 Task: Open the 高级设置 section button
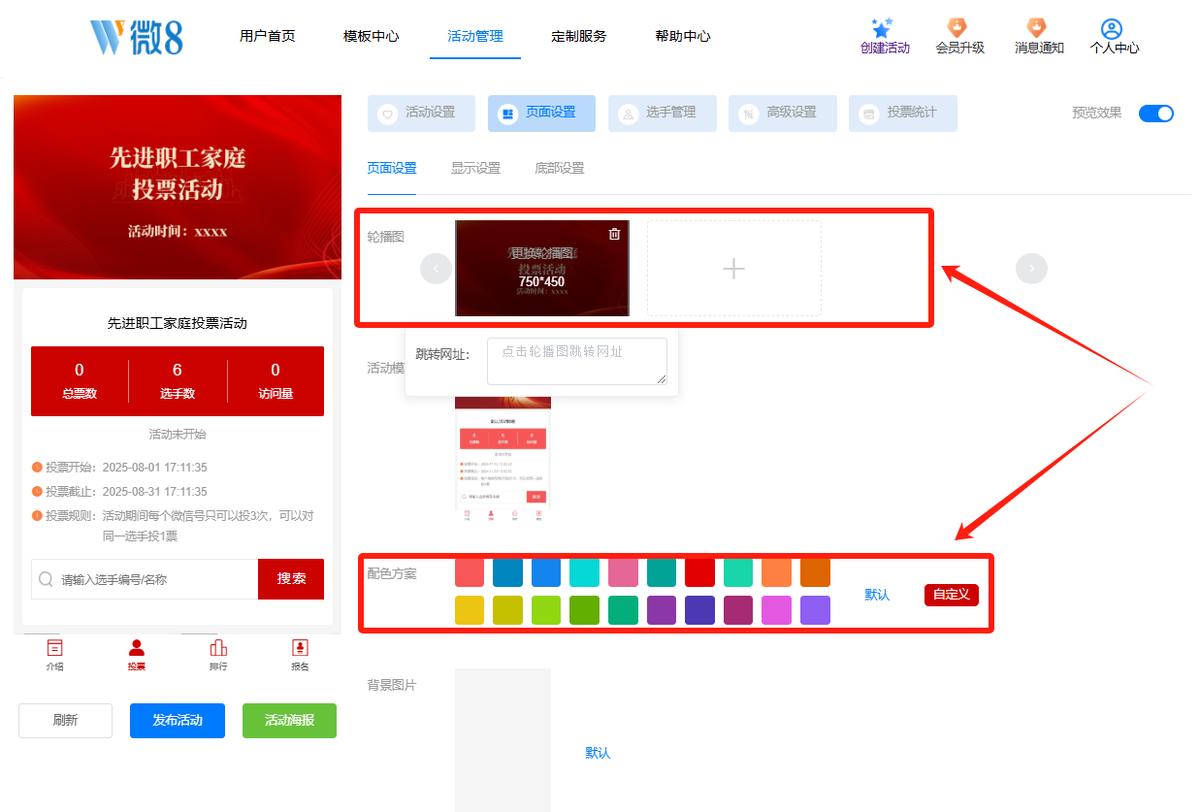[782, 113]
